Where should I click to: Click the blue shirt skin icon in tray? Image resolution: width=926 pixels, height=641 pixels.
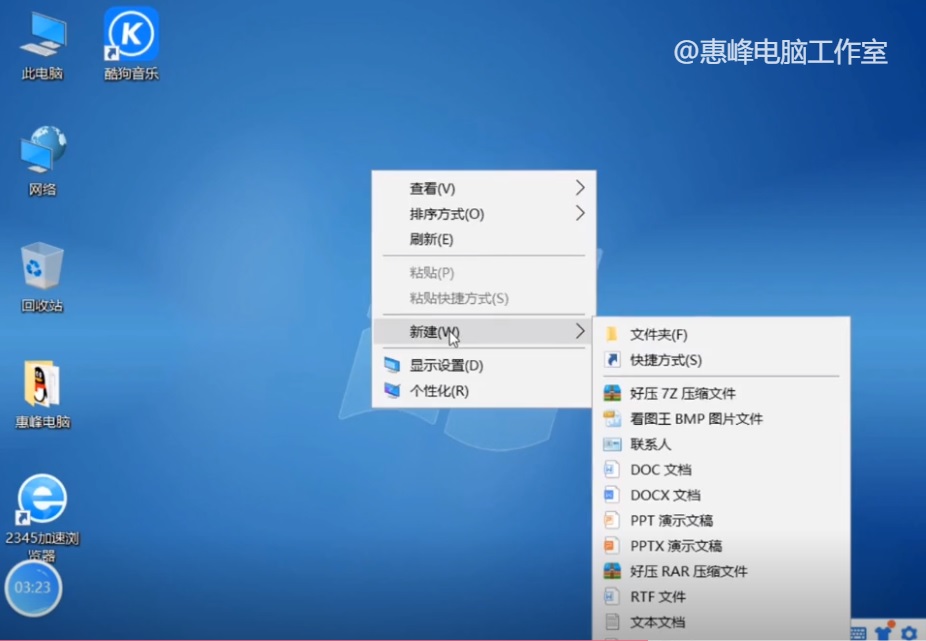[882, 632]
